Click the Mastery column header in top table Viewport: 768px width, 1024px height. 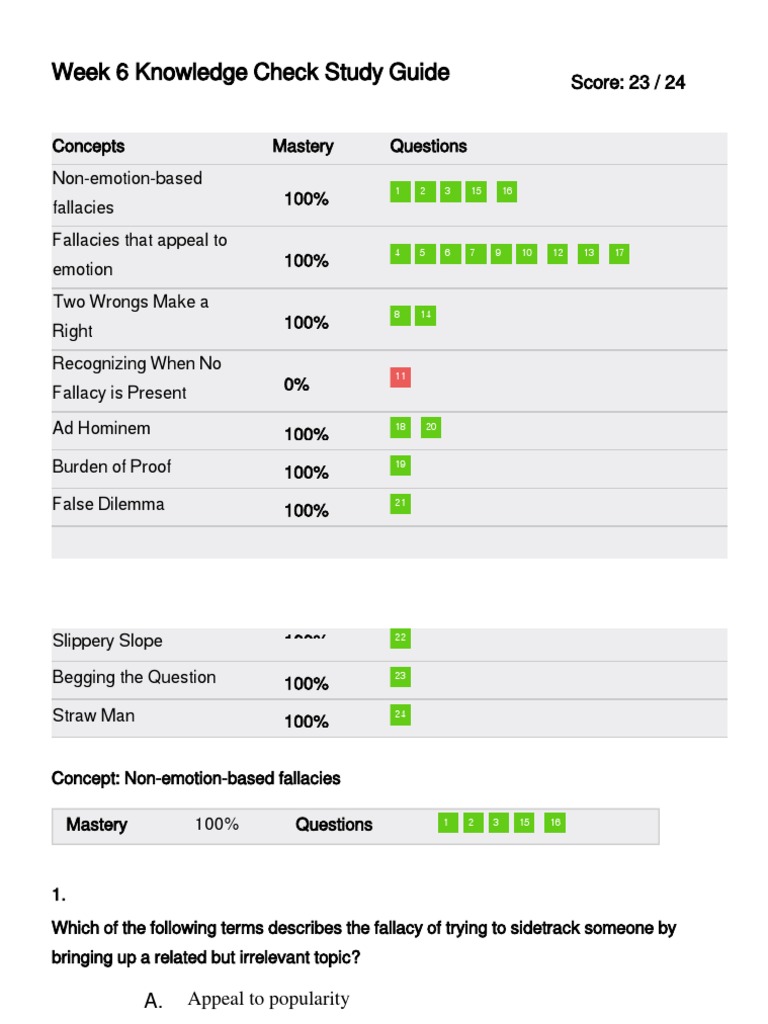(303, 146)
